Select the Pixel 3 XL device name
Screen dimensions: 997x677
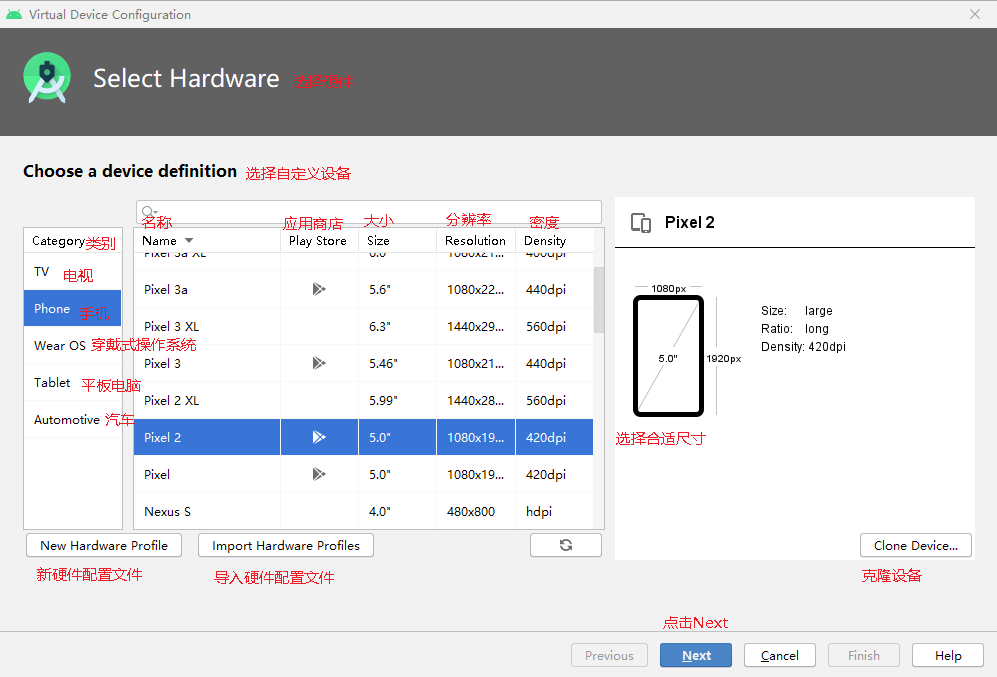172,326
